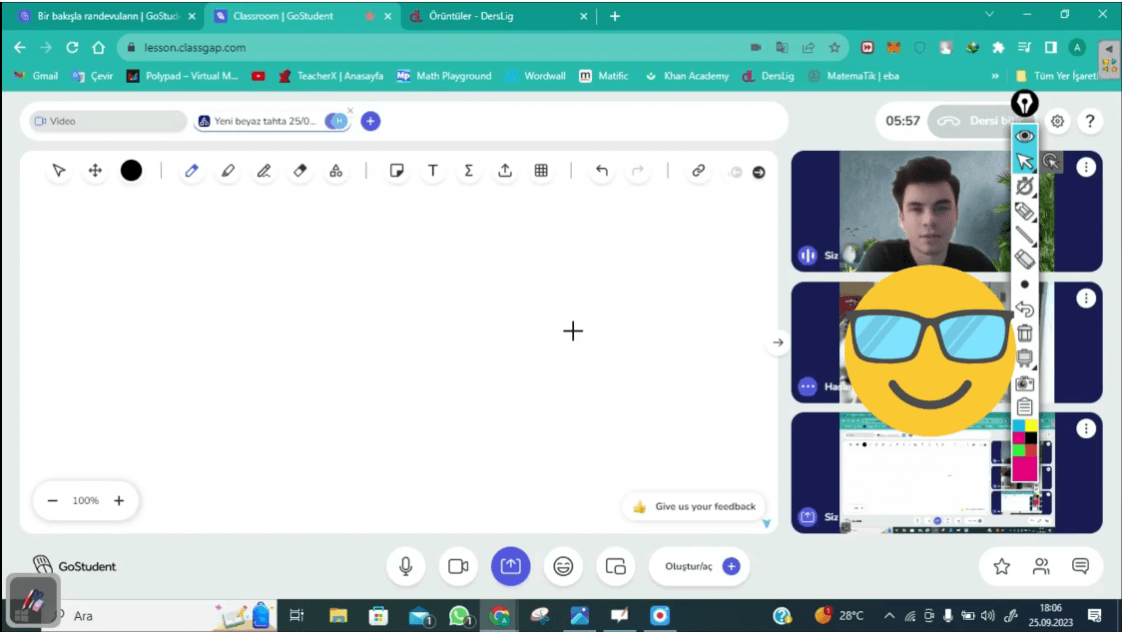The image size is (1122, 632).
Task: Select the large magenta swatch in annotation toolbar
Action: click(1025, 469)
